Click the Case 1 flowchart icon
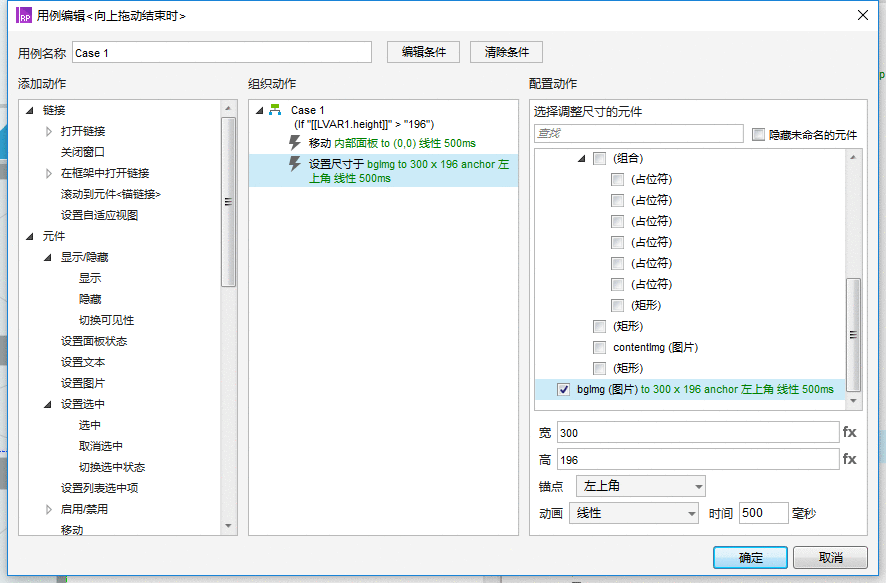 click(275, 110)
